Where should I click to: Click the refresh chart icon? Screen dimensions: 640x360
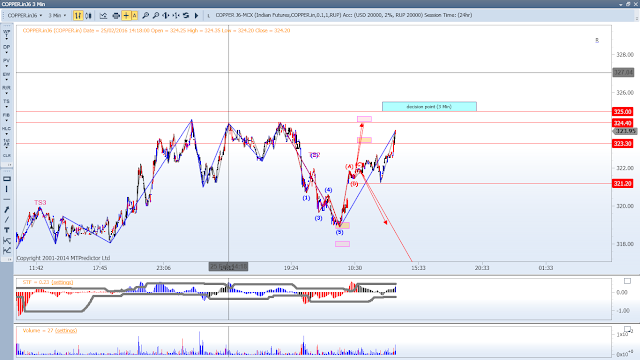(x=186, y=16)
